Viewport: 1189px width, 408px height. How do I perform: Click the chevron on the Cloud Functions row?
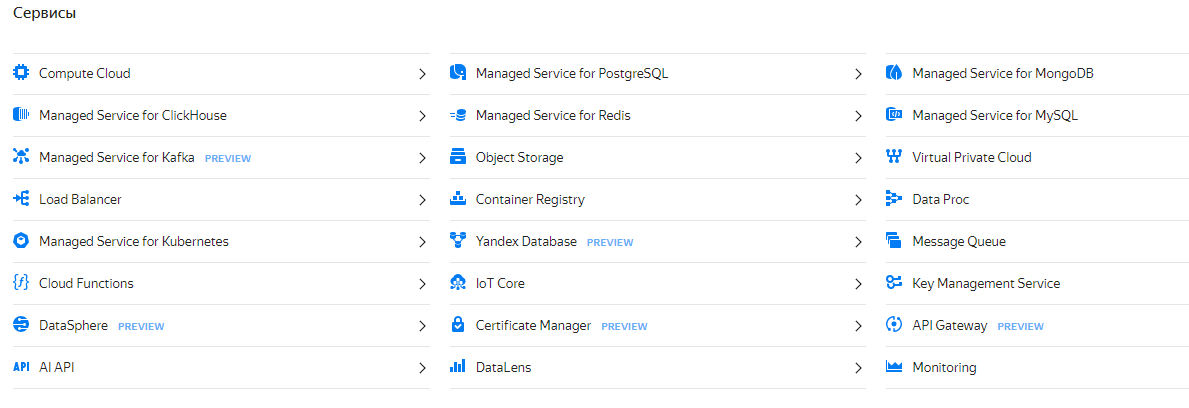coord(422,284)
